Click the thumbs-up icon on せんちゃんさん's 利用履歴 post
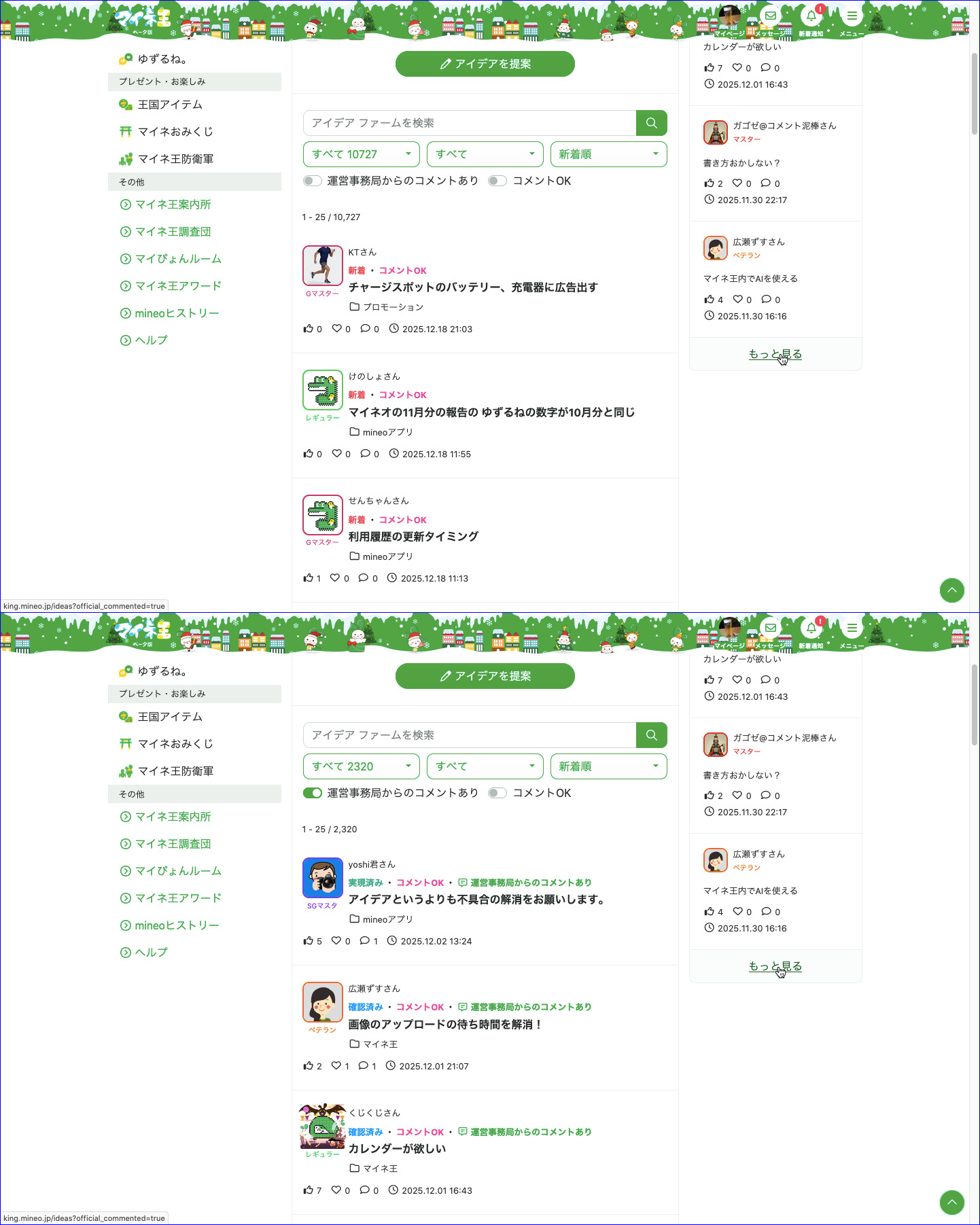Image resolution: width=980 pixels, height=1225 pixels. [x=308, y=578]
